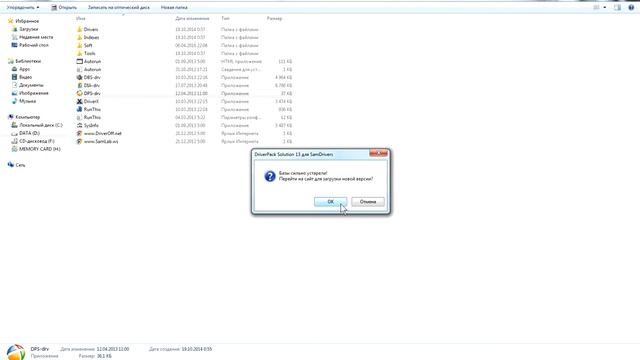The height and width of the screenshot is (360, 640).
Task: Open the Apps library in sidebar
Action: click(24, 69)
